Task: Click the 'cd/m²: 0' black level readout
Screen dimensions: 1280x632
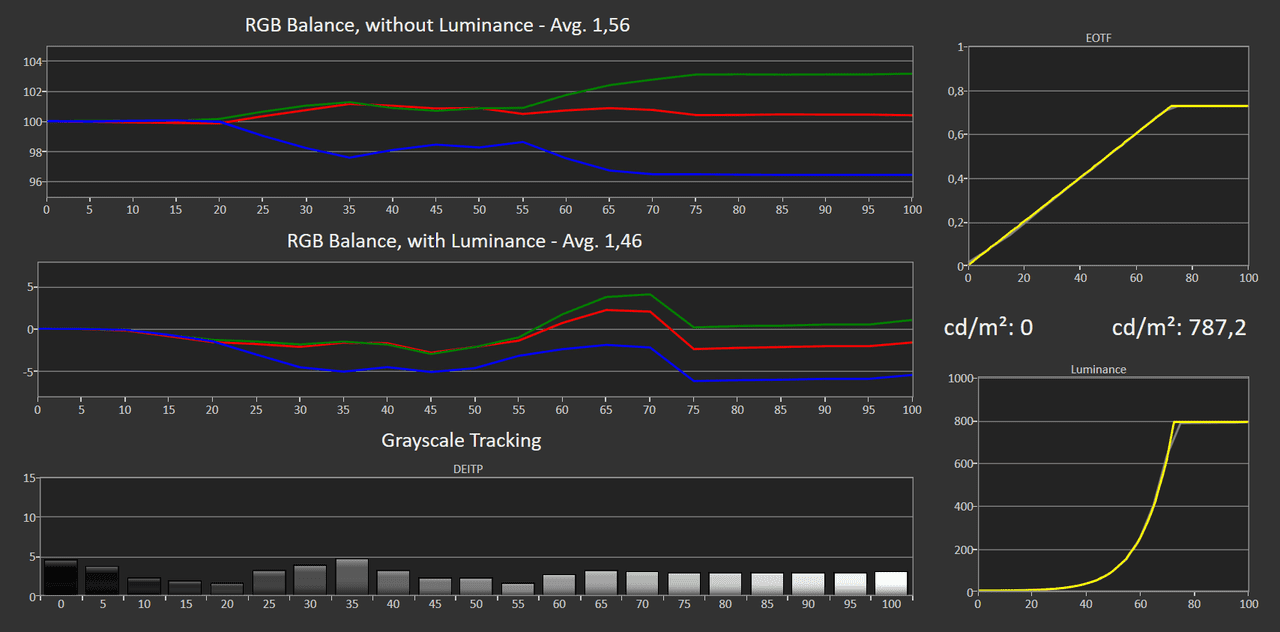Action: [987, 327]
